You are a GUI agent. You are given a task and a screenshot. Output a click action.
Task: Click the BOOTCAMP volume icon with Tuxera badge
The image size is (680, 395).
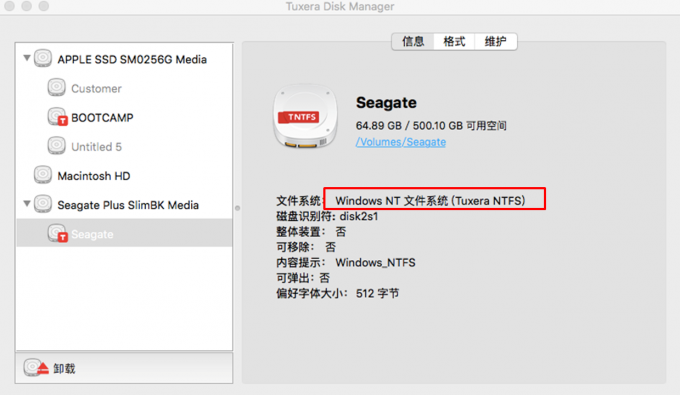57,117
